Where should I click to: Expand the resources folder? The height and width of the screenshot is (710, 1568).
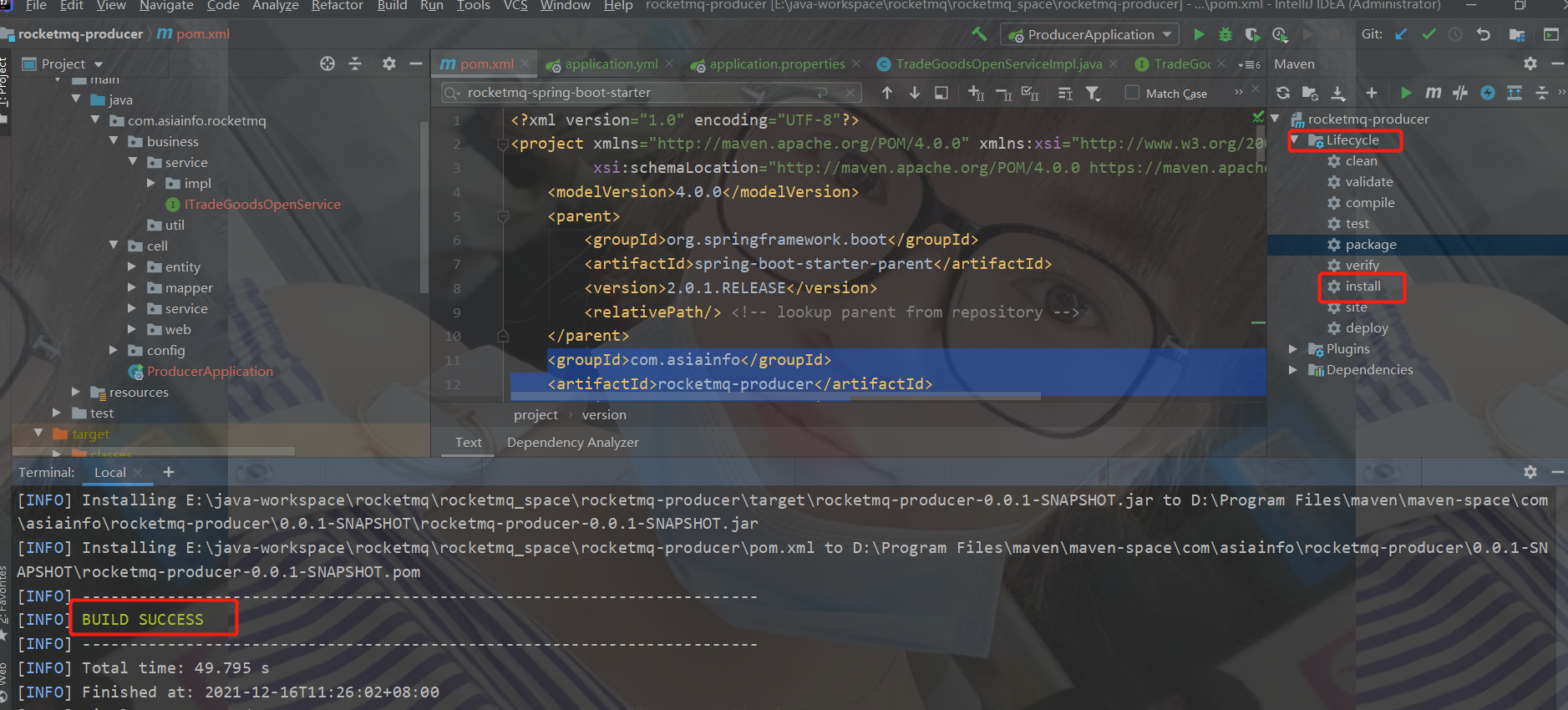pyautogui.click(x=76, y=392)
